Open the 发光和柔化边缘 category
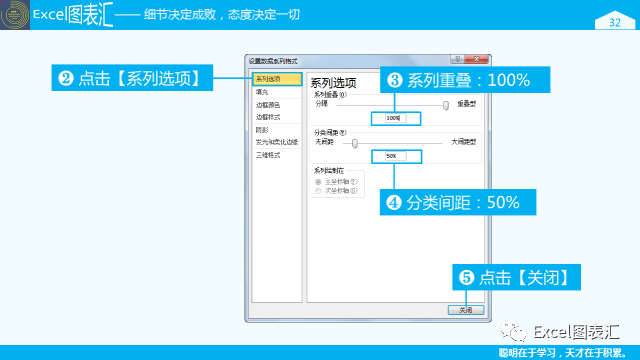 click(x=277, y=142)
